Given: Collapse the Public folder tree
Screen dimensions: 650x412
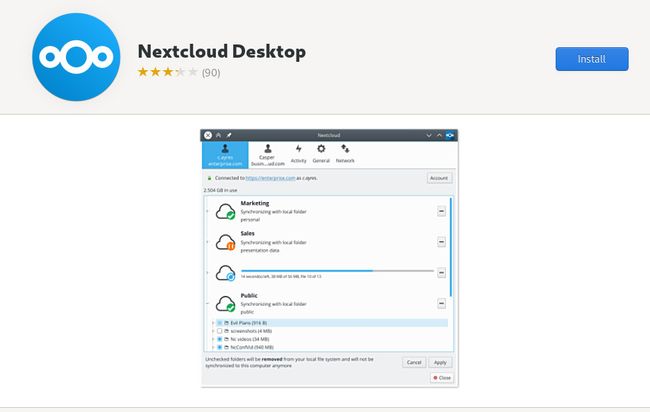Looking at the screenshot, I should pos(208,303).
